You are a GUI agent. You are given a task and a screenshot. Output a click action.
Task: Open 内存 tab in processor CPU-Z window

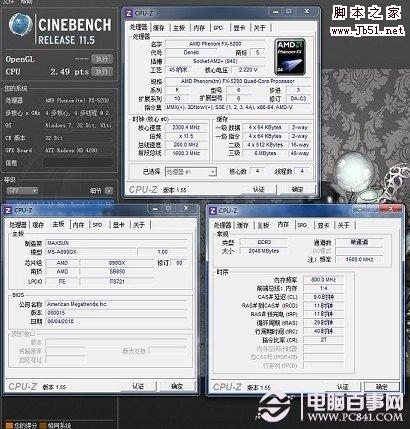pos(199,28)
